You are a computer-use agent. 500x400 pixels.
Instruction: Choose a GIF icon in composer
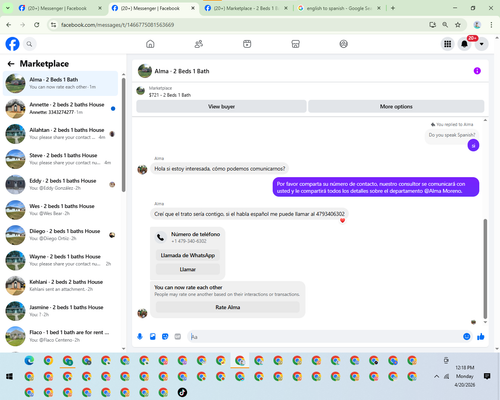click(178, 337)
